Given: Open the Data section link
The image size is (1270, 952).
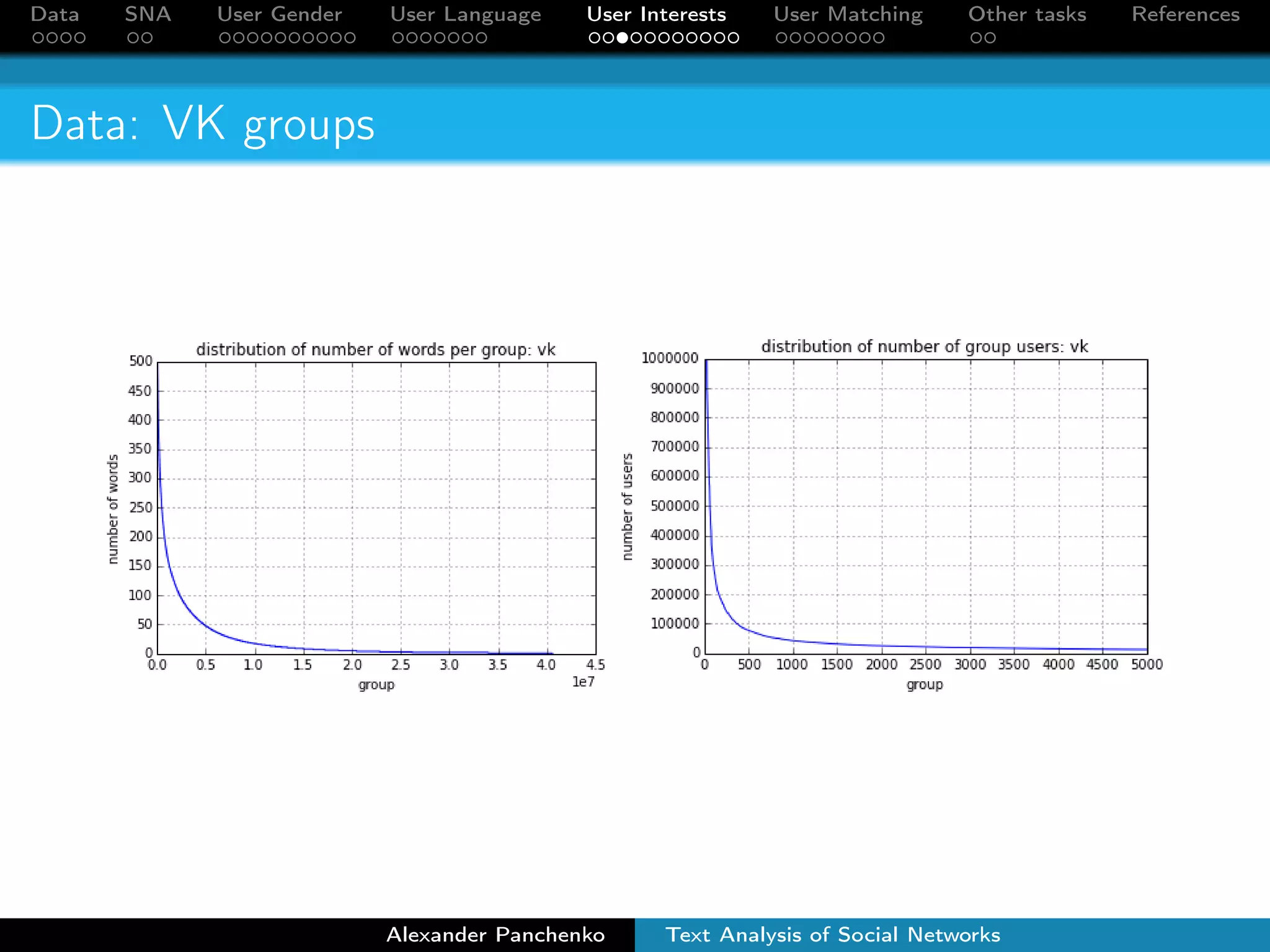Looking at the screenshot, I should pos(55,14).
